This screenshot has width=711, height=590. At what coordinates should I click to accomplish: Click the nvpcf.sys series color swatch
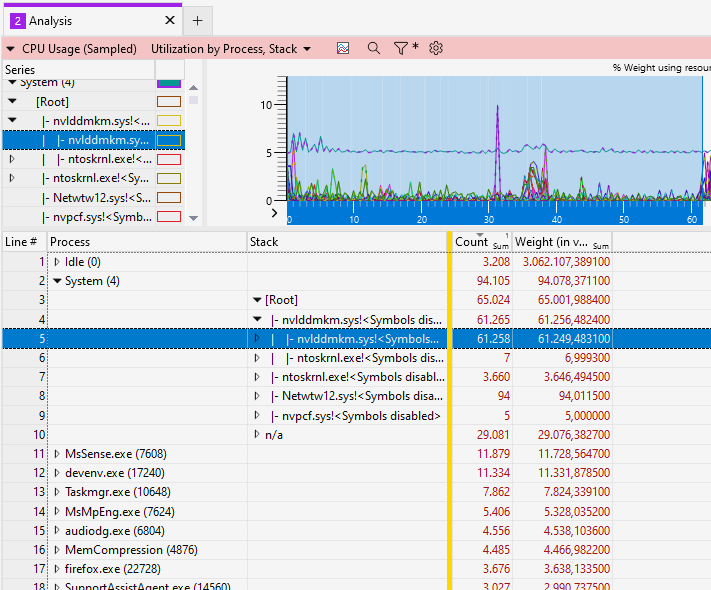click(x=169, y=217)
